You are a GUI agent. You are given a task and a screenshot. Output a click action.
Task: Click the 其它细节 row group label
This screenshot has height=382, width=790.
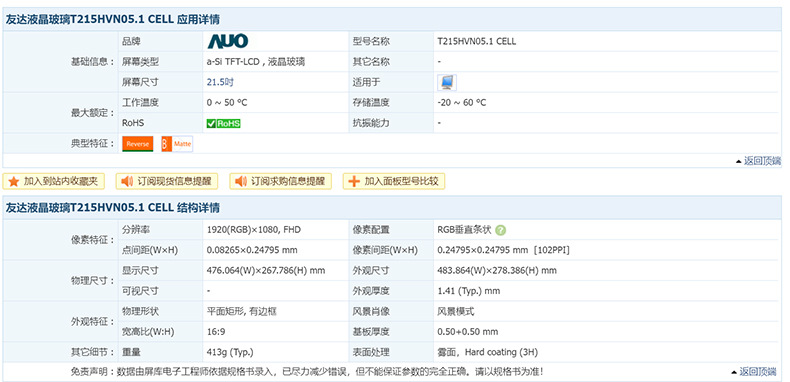point(92,352)
